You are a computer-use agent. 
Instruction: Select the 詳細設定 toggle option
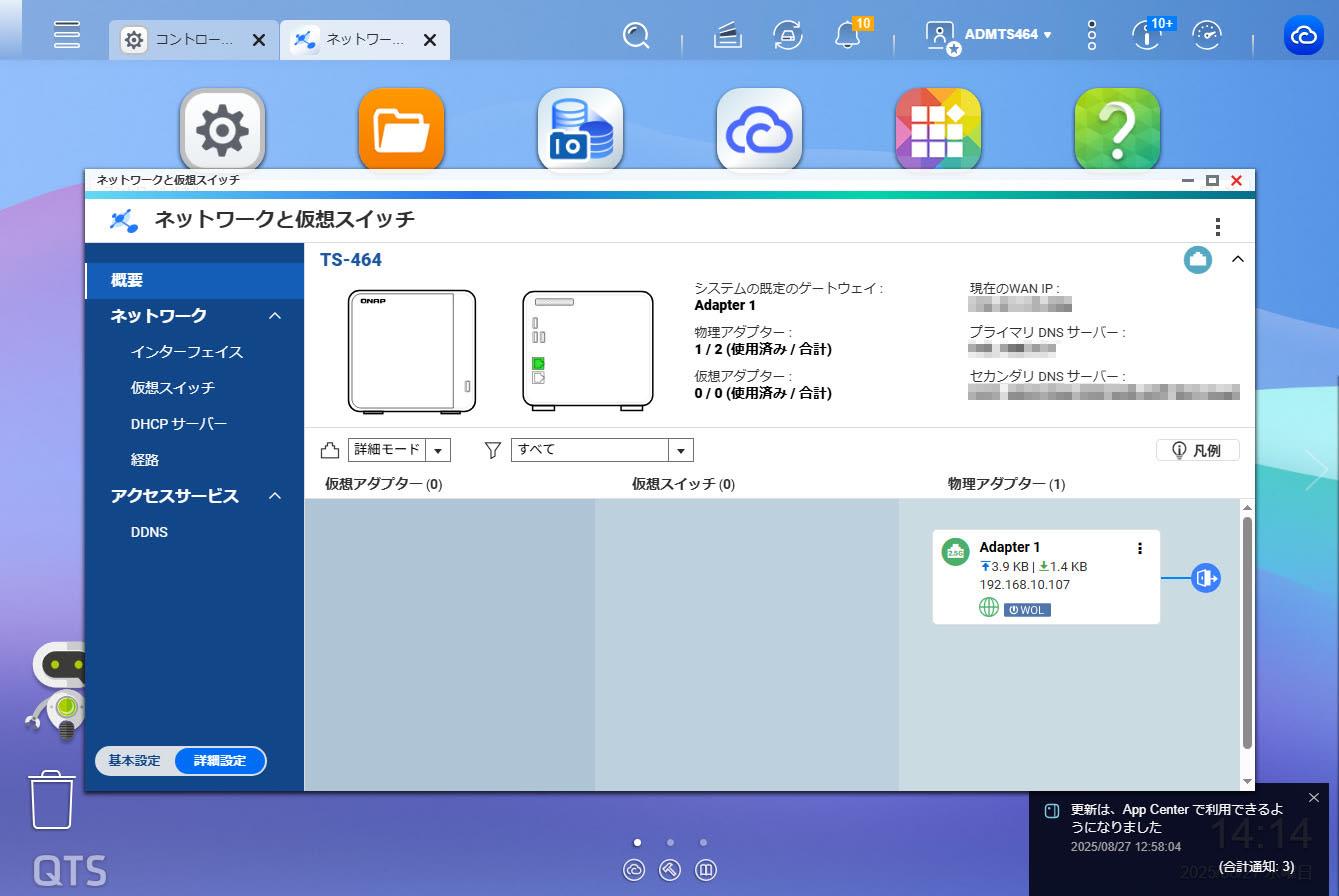tap(220, 761)
